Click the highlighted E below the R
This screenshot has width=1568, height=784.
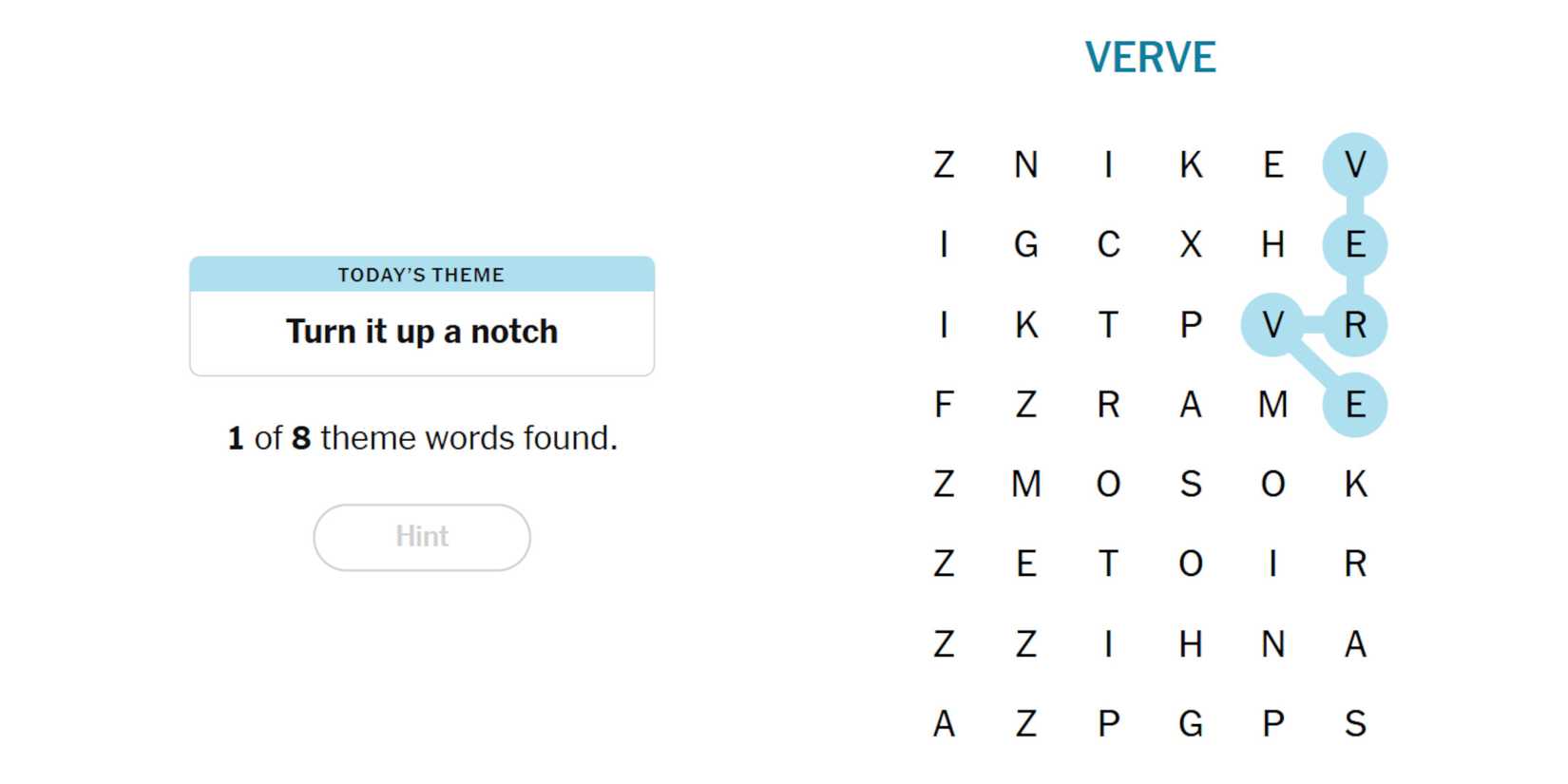click(x=1355, y=405)
